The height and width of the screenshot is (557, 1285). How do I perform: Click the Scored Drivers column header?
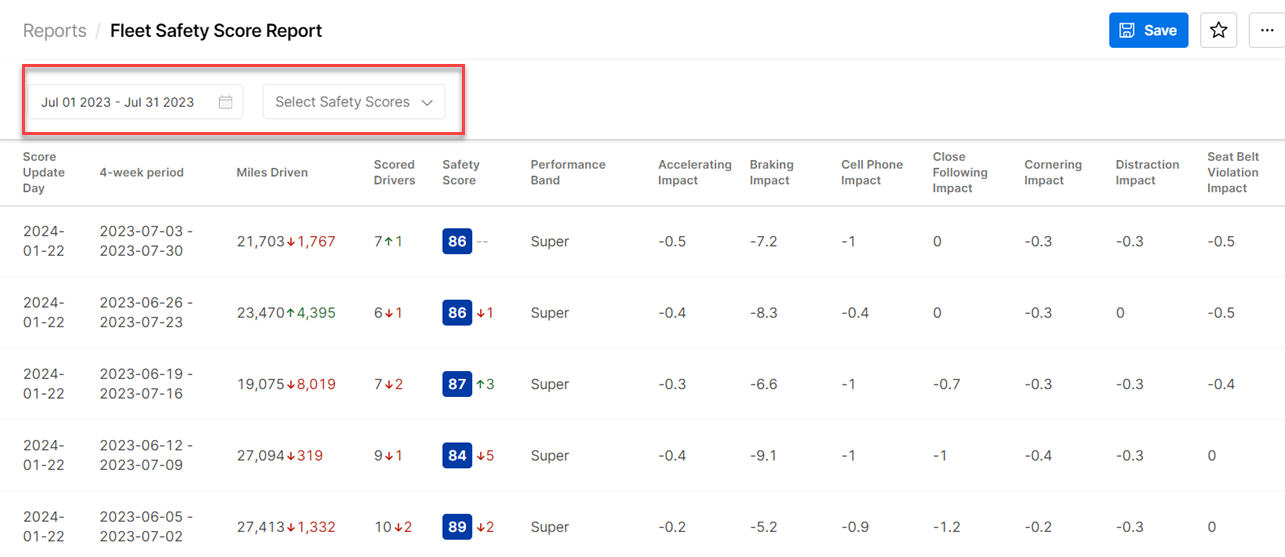point(394,172)
